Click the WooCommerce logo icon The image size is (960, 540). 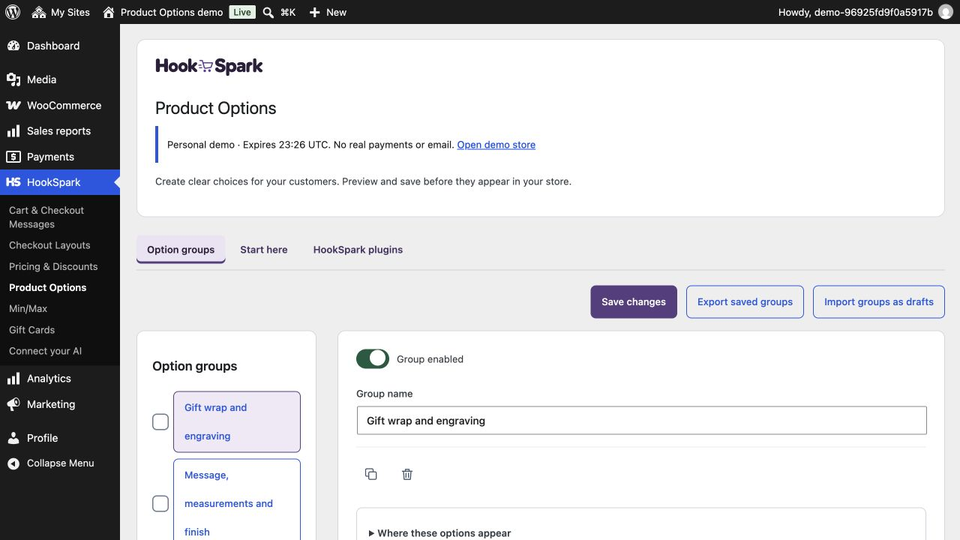pos(13,105)
